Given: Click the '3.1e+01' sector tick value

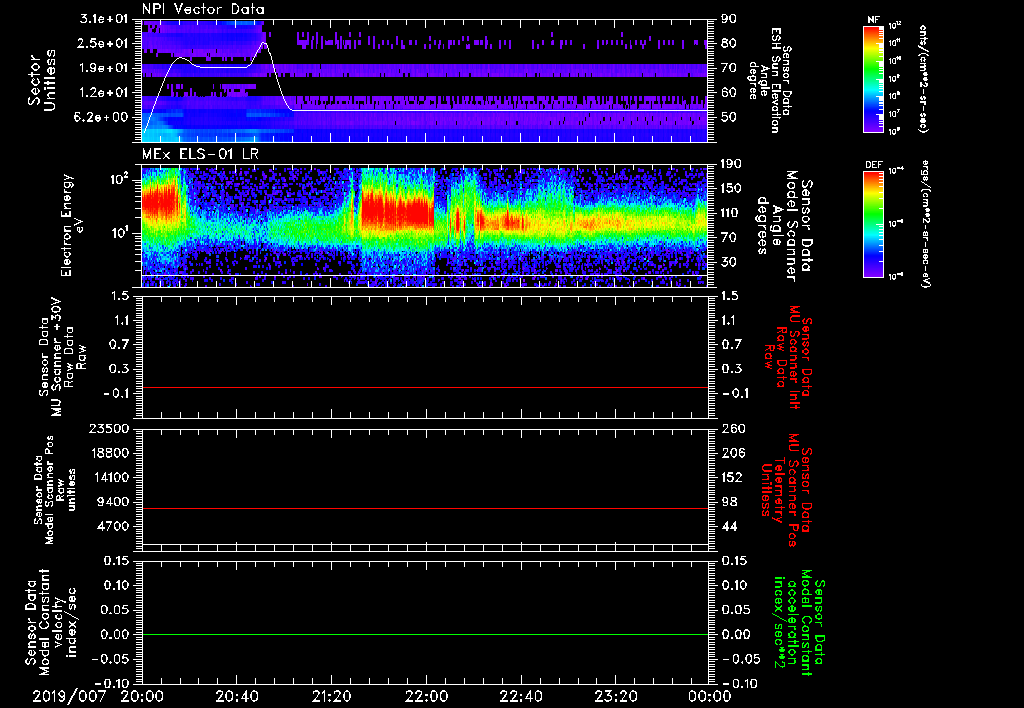Looking at the screenshot, I should (x=103, y=19).
